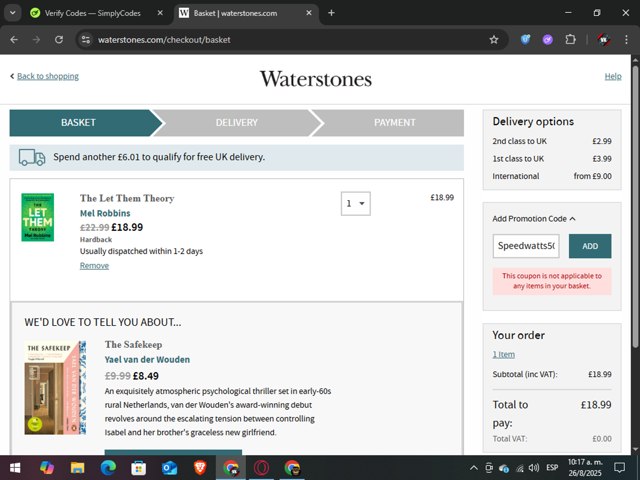
Task: Close the Basket waterstones.com tab
Action: coord(309,13)
